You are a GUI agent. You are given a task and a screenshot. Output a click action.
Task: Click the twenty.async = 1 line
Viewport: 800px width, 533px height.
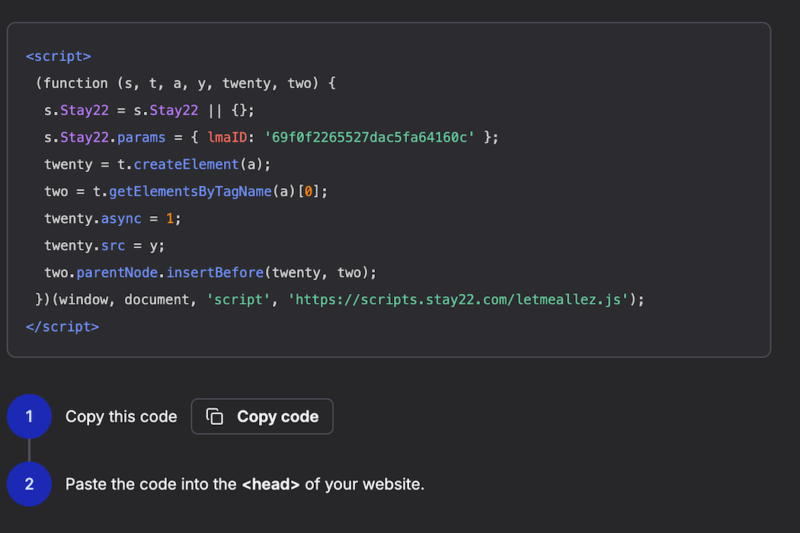tap(112, 218)
